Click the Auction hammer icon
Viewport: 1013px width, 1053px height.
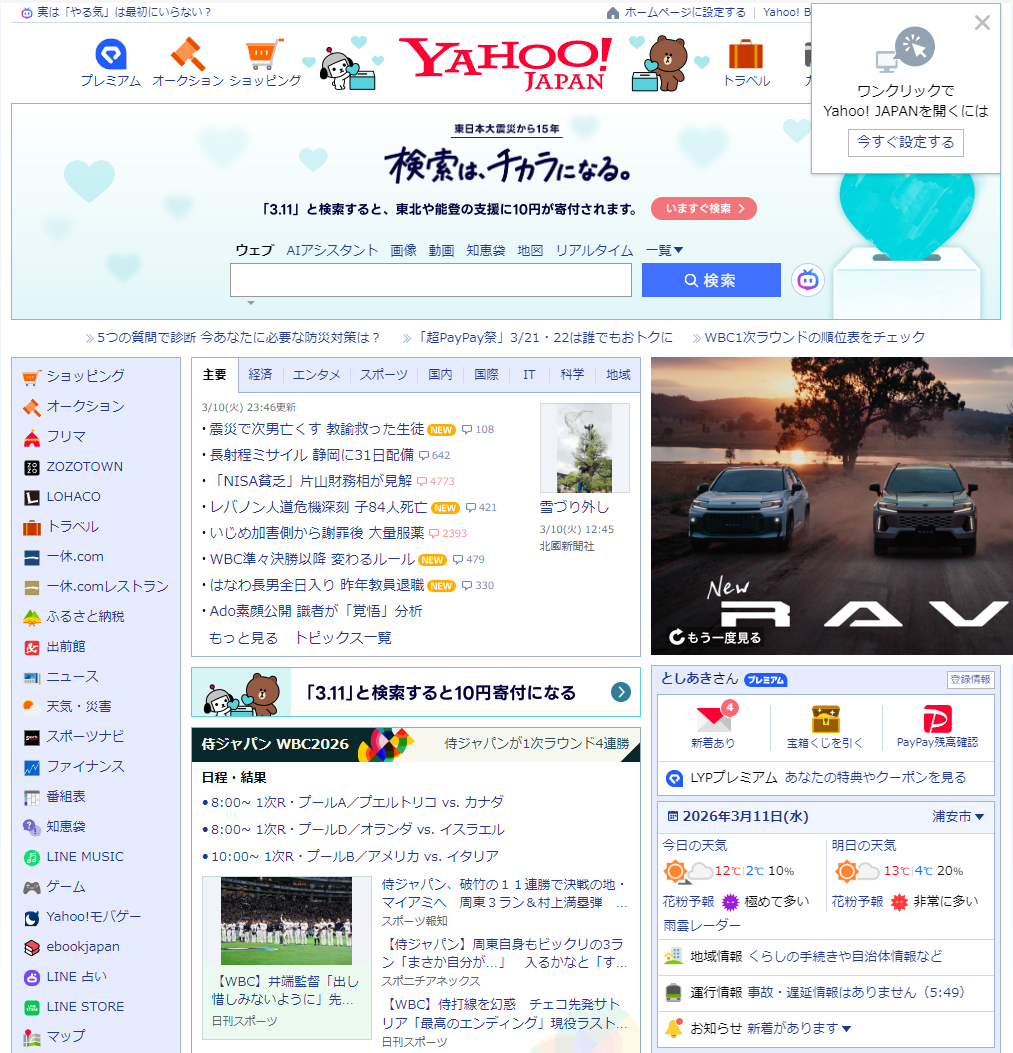(187, 54)
